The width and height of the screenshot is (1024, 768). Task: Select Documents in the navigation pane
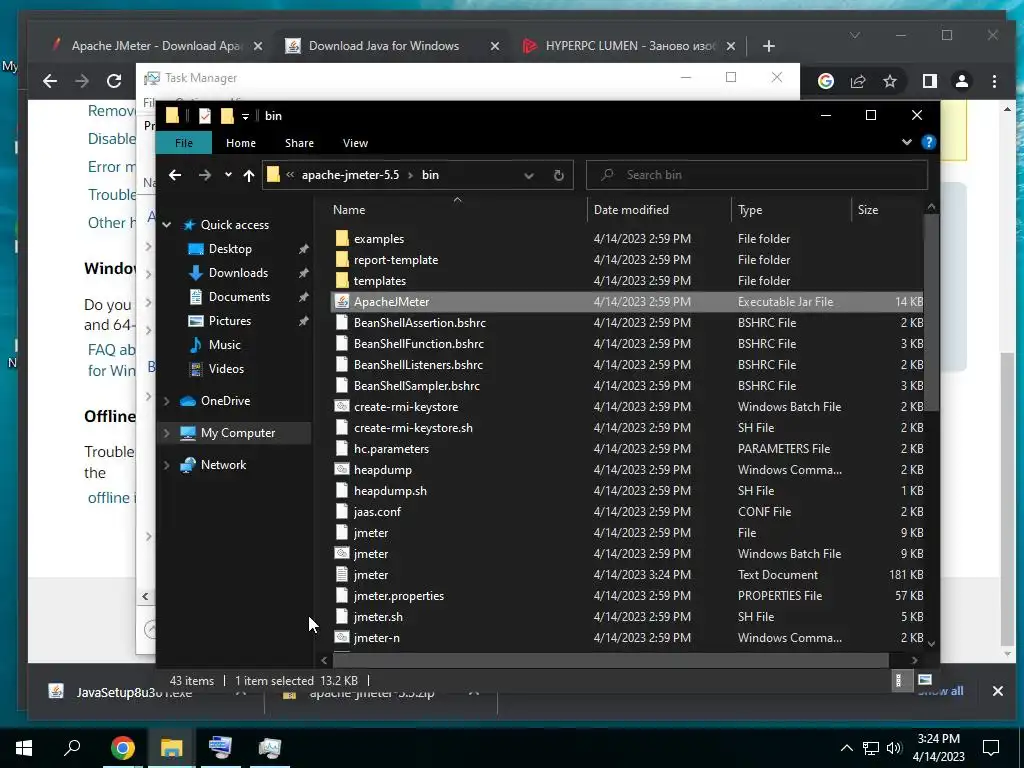tap(239, 296)
